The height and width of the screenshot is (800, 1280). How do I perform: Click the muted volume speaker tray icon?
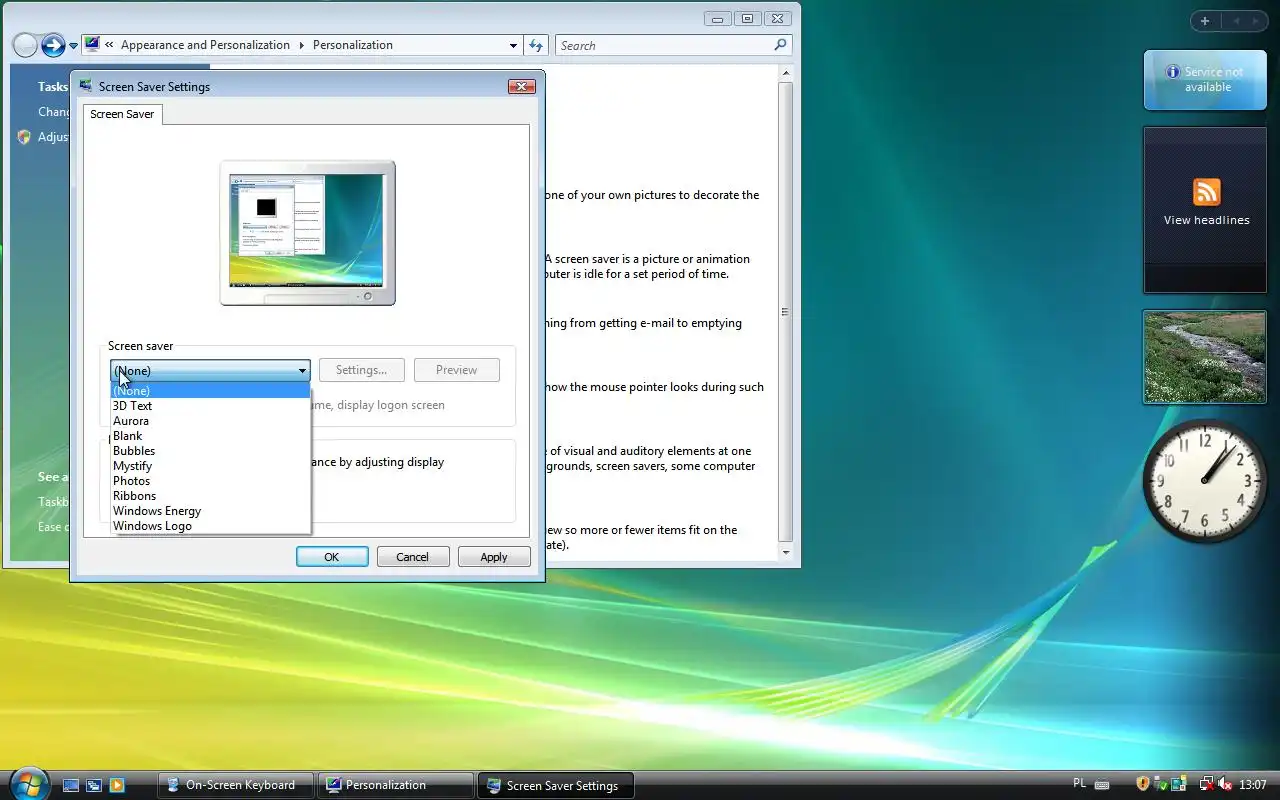[1224, 784]
